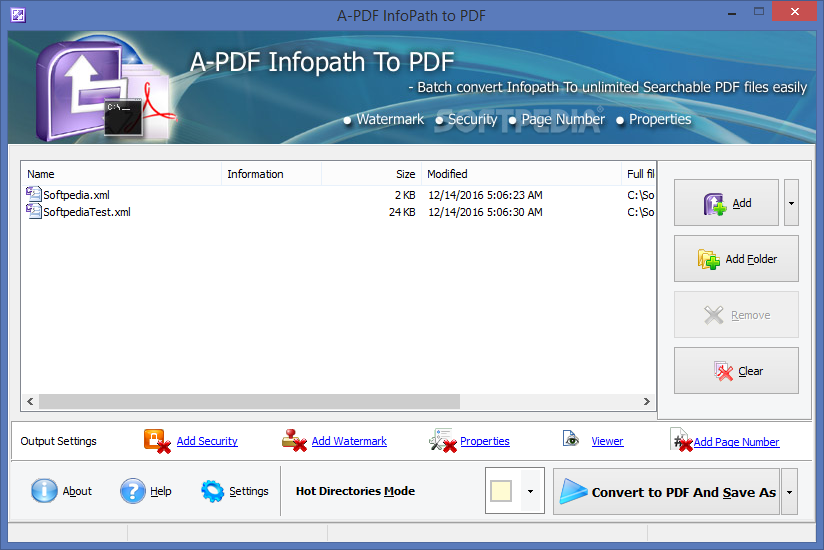
Task: Close the A-PDF InfoPath to PDF window
Action: pyautogui.click(x=795, y=12)
